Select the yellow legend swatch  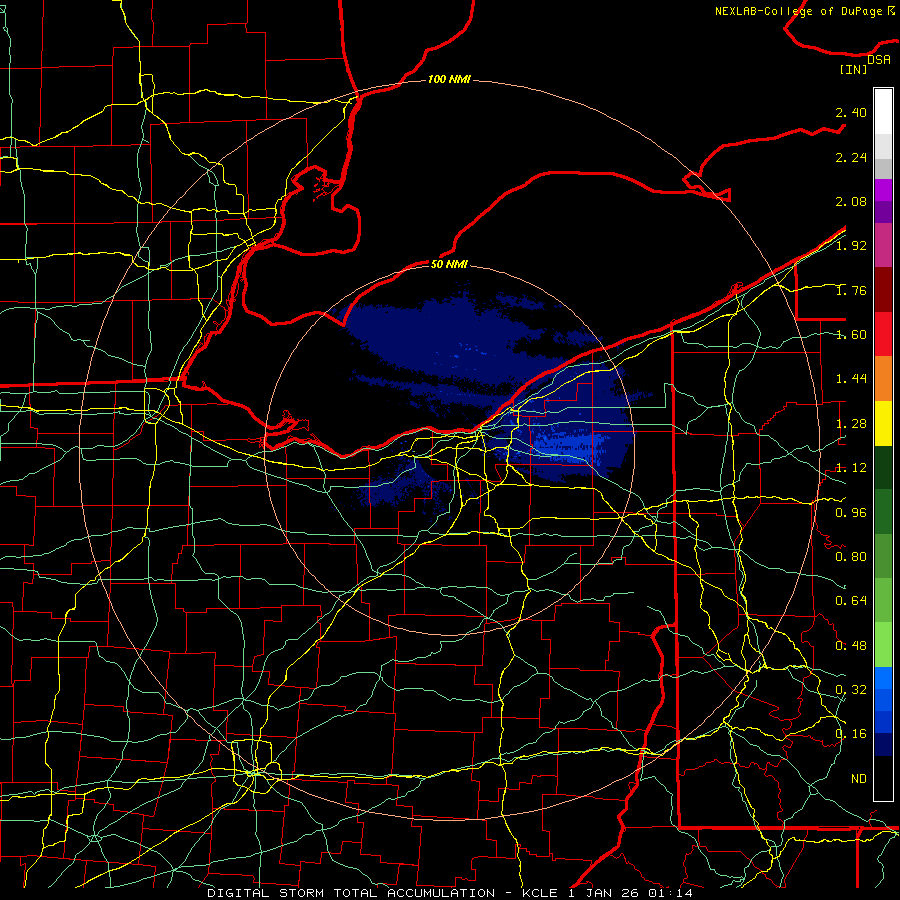pyautogui.click(x=883, y=424)
